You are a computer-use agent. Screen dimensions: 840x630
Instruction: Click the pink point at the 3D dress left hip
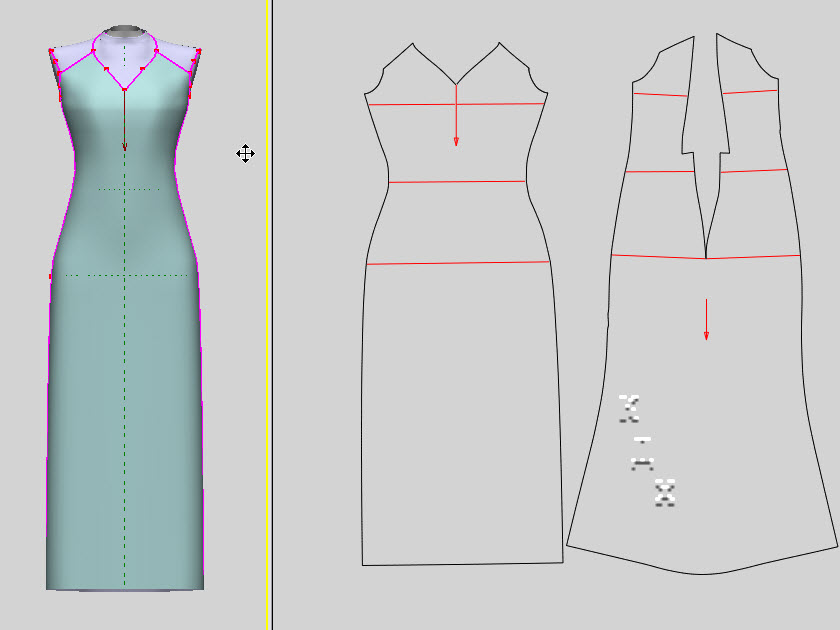(50, 276)
